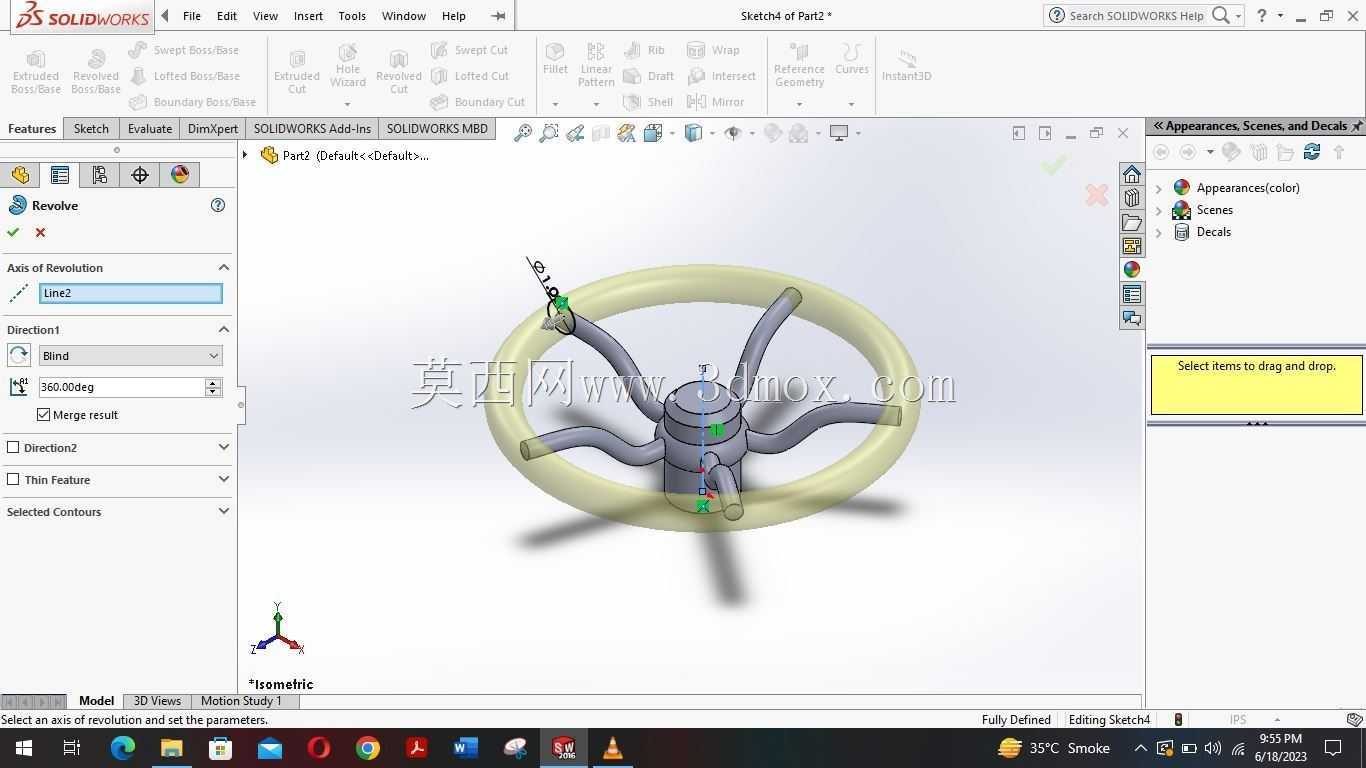Open VLC from taskbar
Screen dimensions: 1366x768
tap(613, 748)
